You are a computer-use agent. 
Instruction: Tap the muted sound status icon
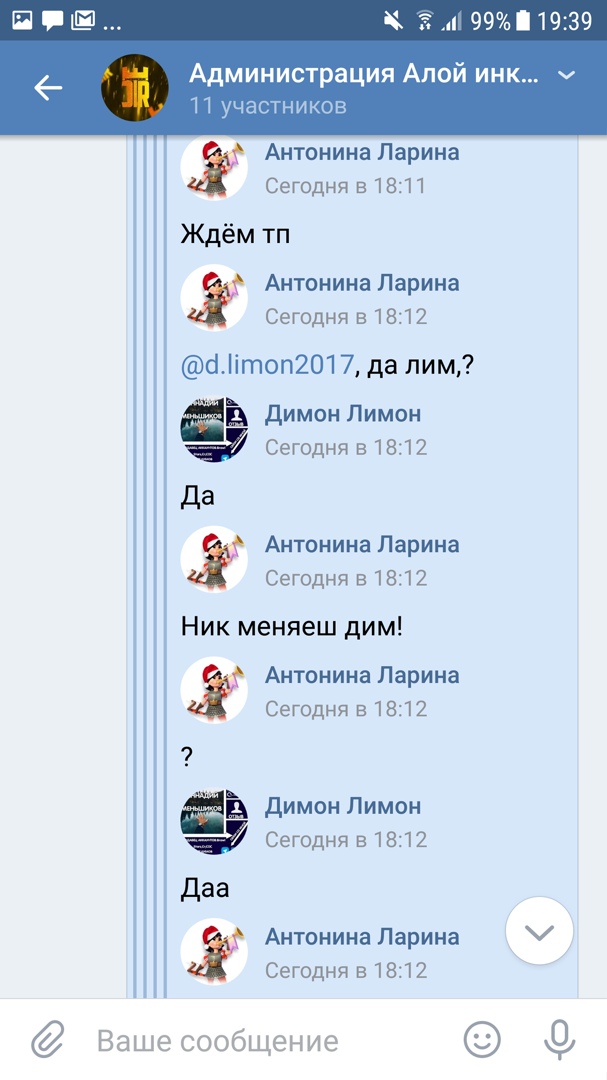[x=393, y=21]
